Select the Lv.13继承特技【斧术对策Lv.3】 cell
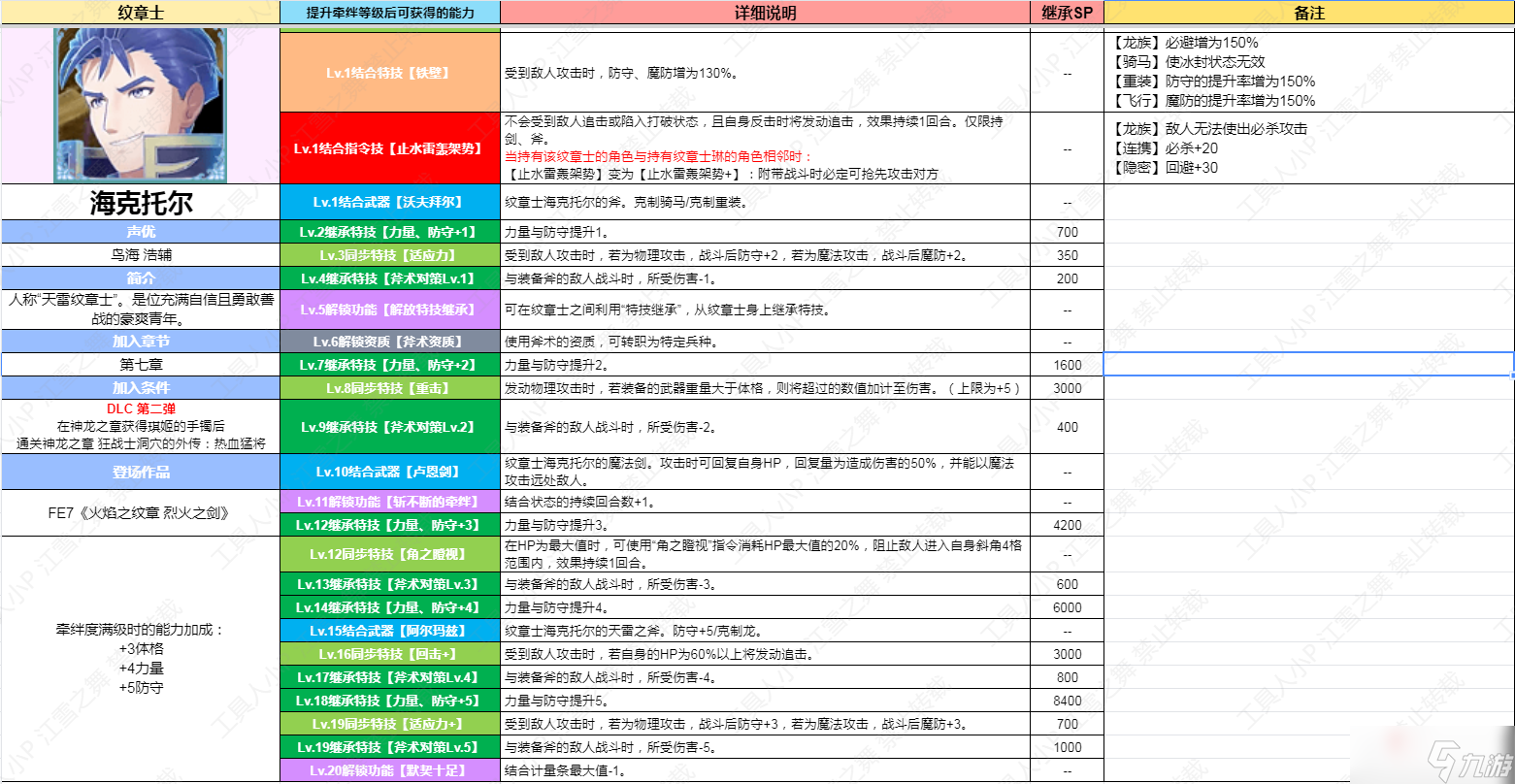This screenshot has width=1515, height=784. point(390,584)
